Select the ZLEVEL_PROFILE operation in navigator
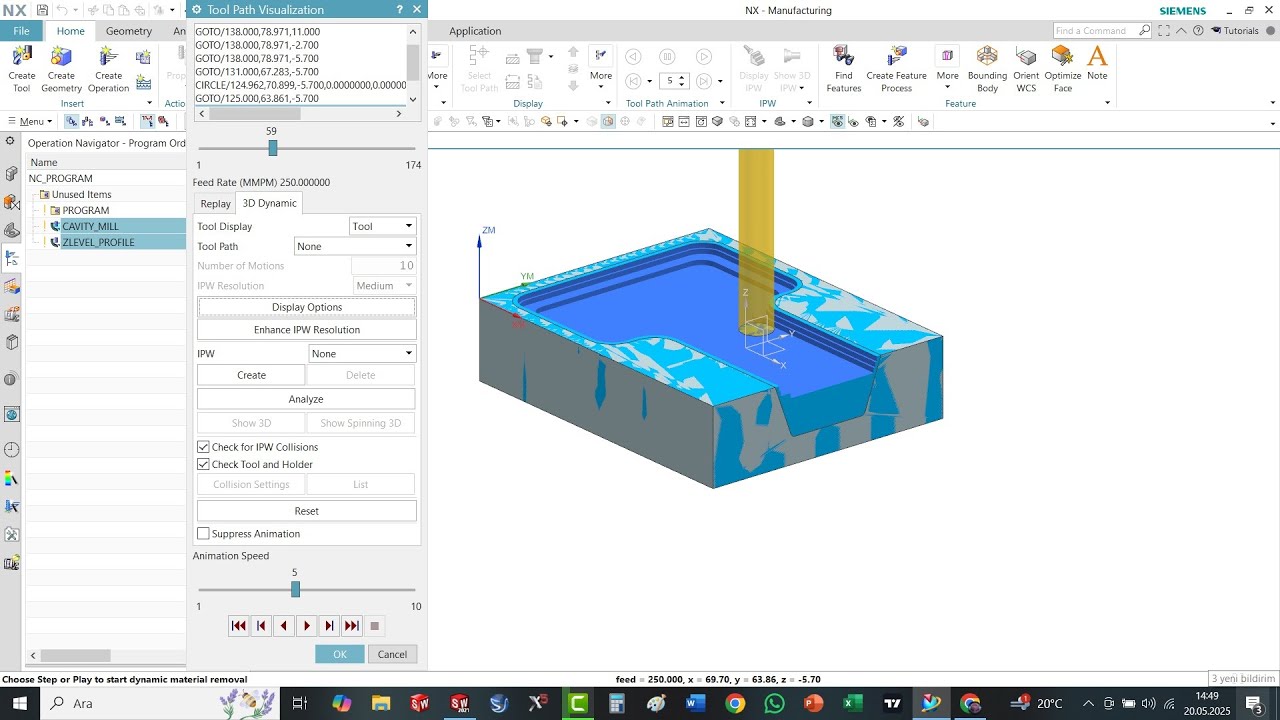Viewport: 1280px width, 720px height. tap(98, 242)
